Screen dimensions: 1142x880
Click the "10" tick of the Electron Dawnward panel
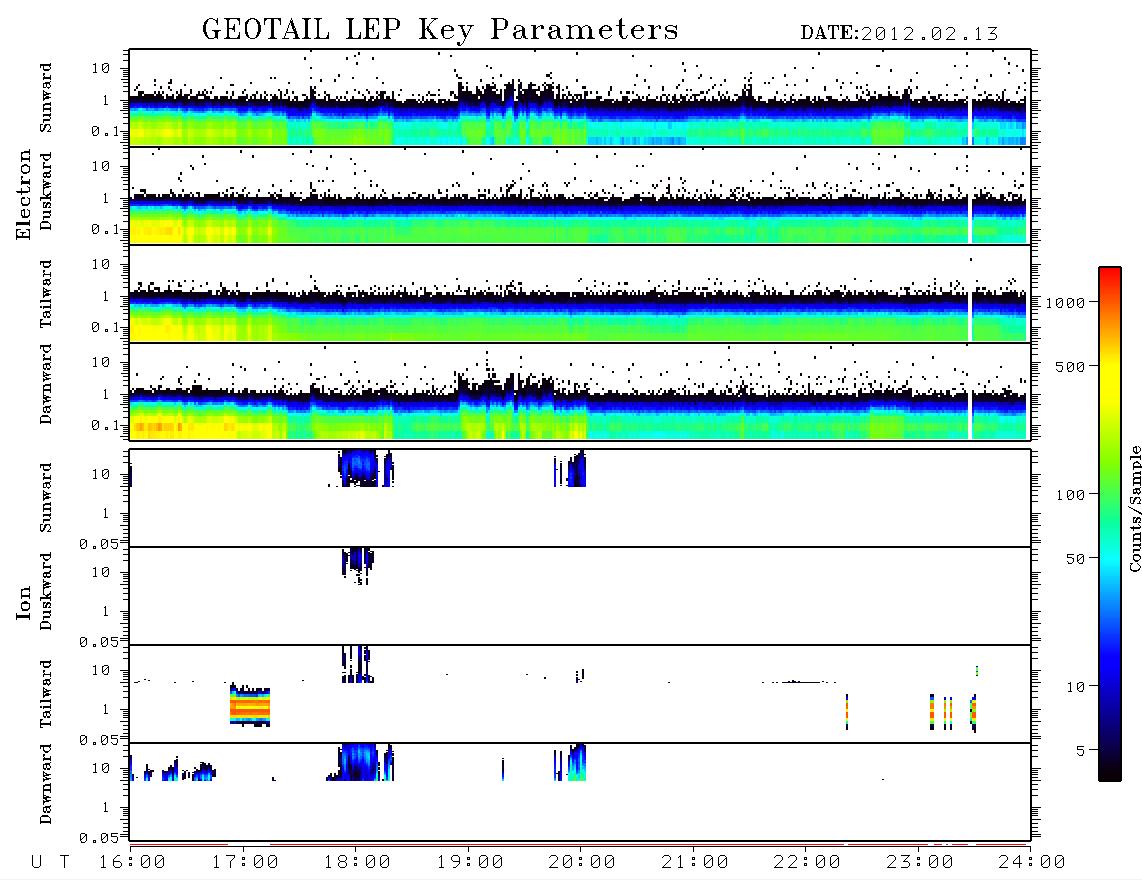point(101,362)
